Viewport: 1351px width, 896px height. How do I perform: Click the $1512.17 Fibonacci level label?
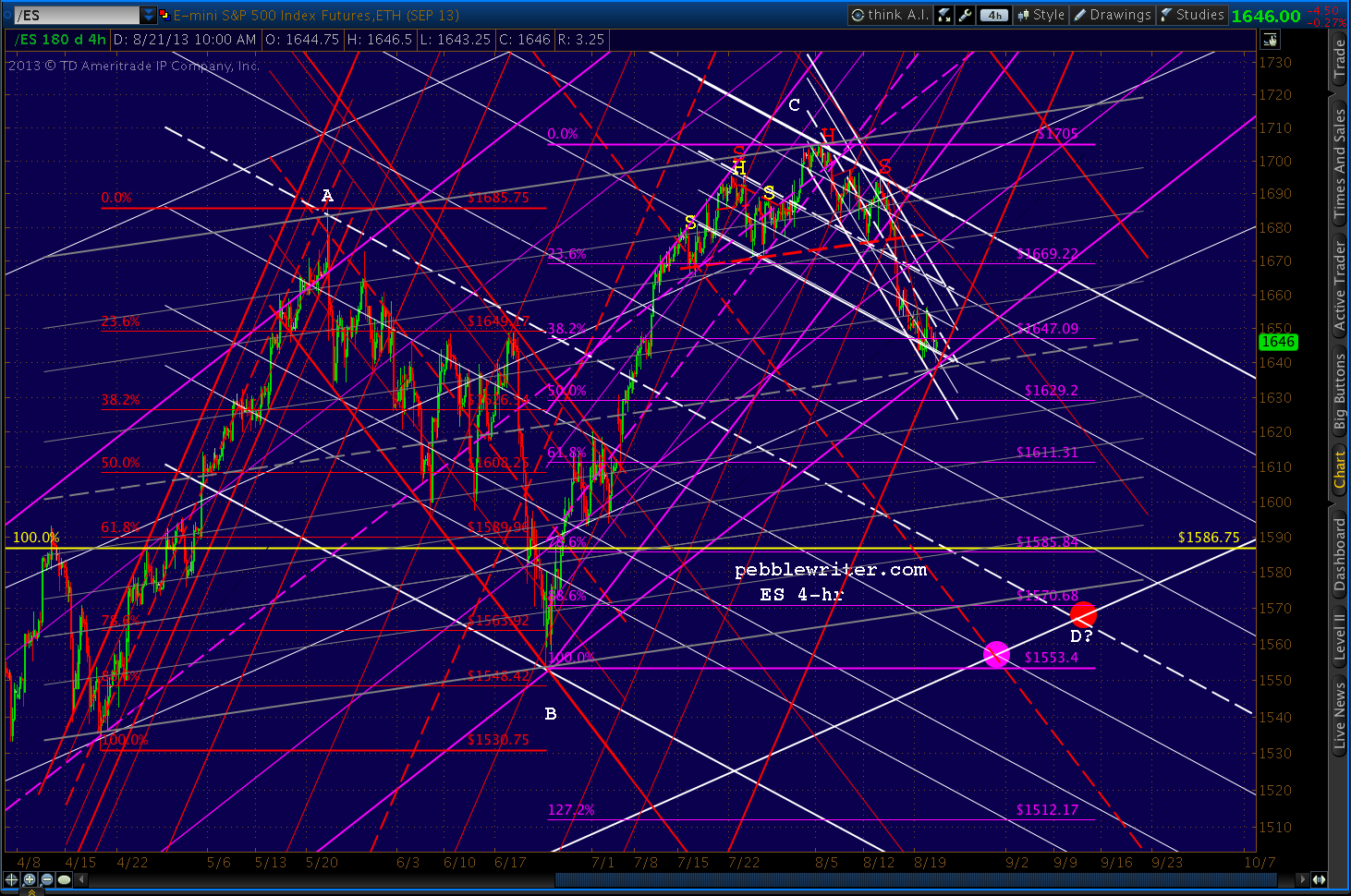click(1047, 809)
